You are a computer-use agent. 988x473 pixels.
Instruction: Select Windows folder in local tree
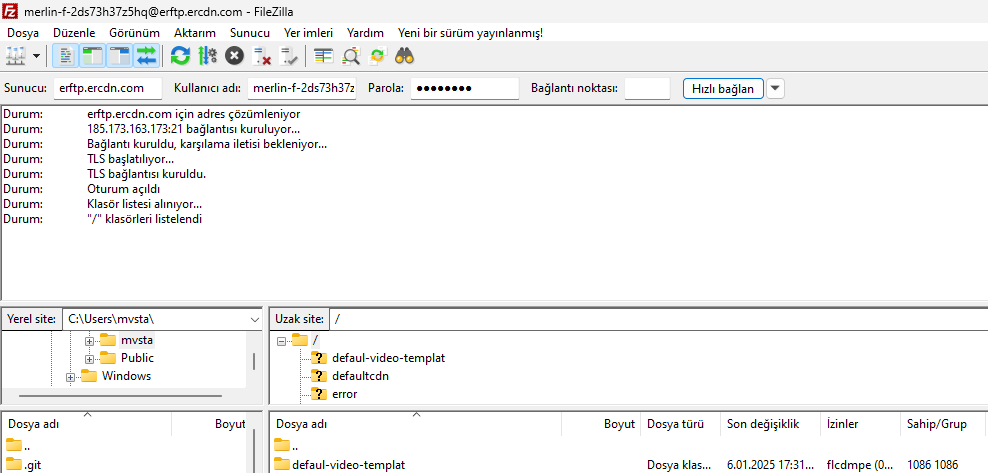point(126,376)
